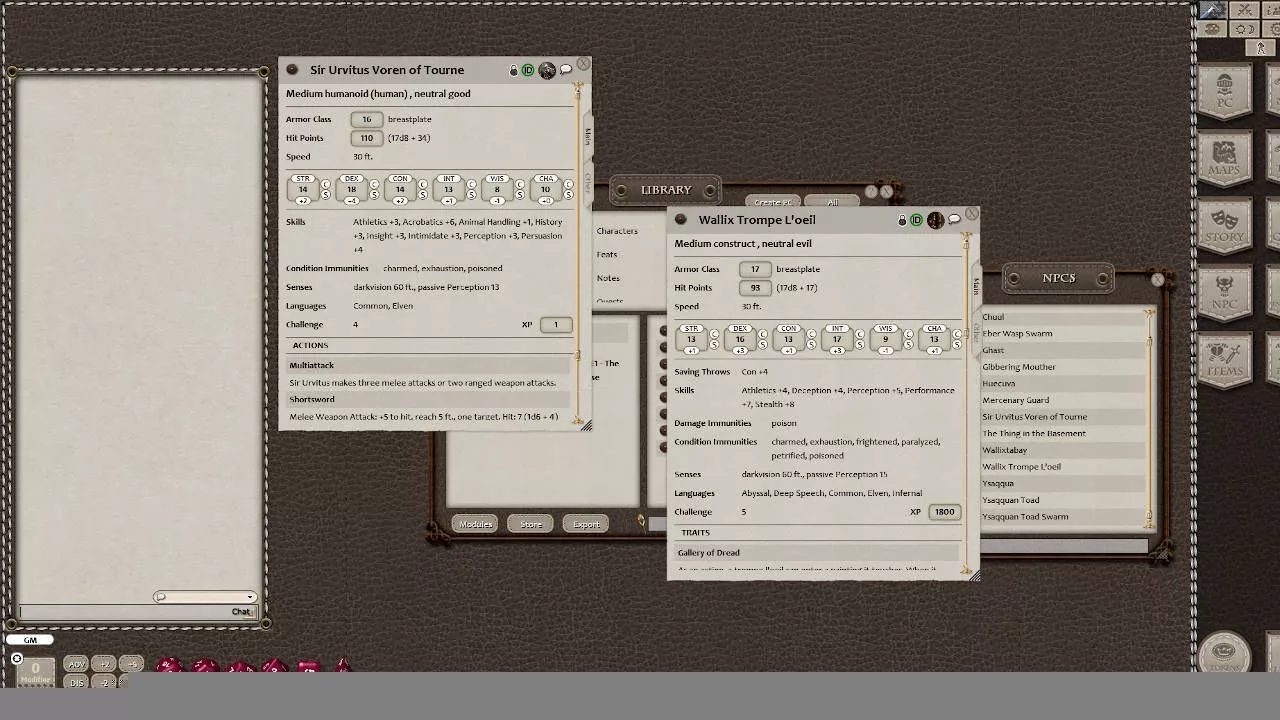Image resolution: width=1280 pixels, height=720 pixels.
Task: Open Feats in the Library window
Action: coord(607,254)
